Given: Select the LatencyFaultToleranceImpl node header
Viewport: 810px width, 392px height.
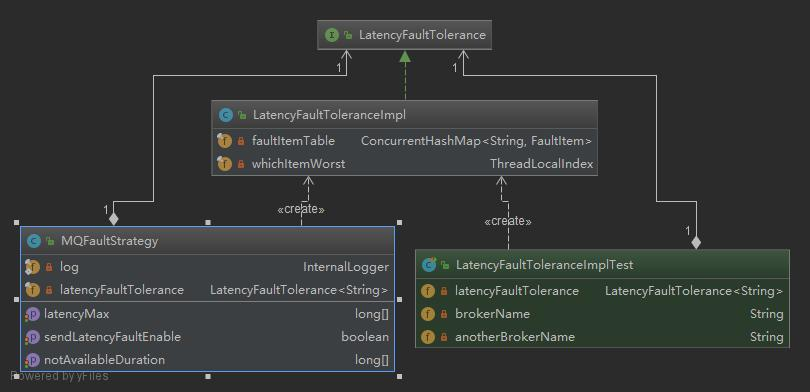Looking at the screenshot, I should click(x=404, y=115).
